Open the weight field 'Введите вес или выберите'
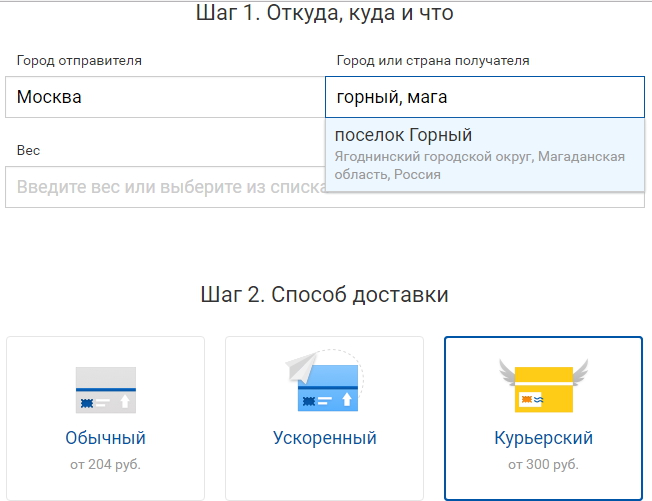 [x=165, y=187]
